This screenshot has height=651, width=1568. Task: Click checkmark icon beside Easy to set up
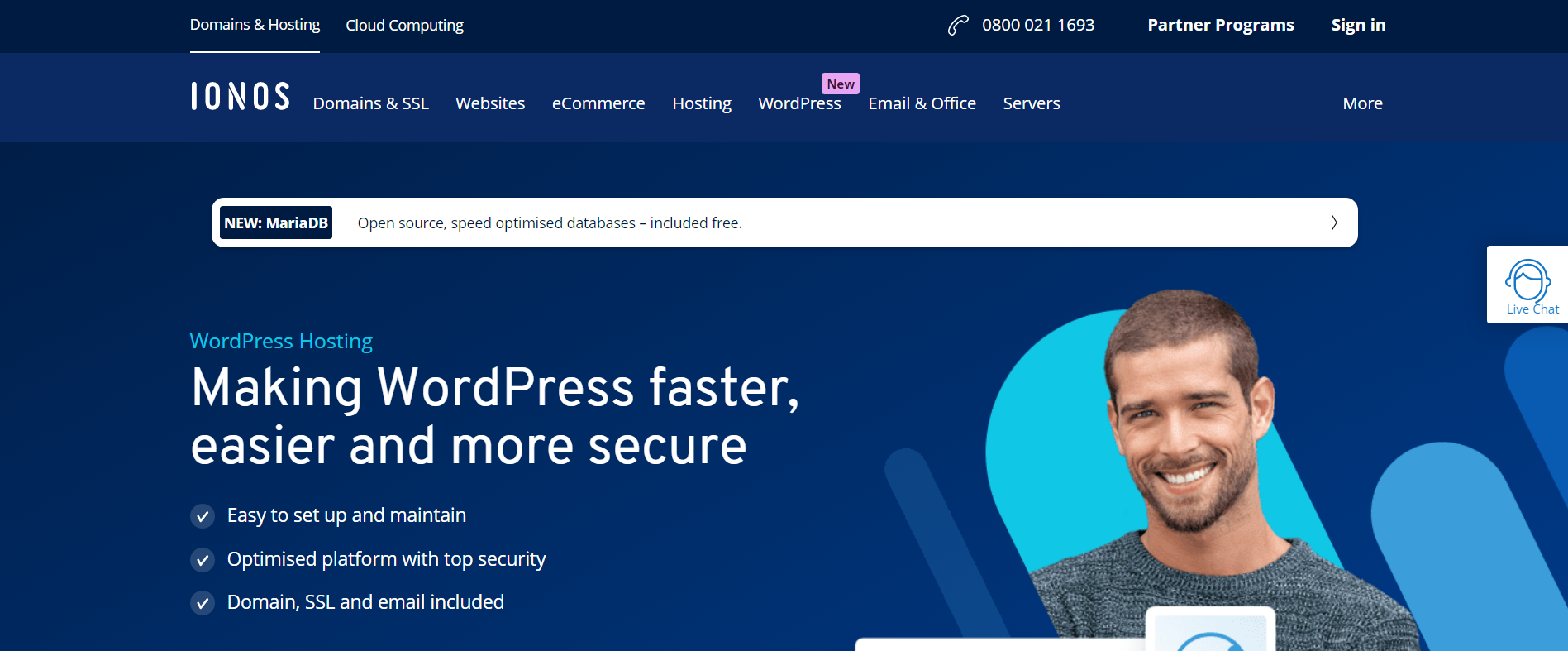203,516
